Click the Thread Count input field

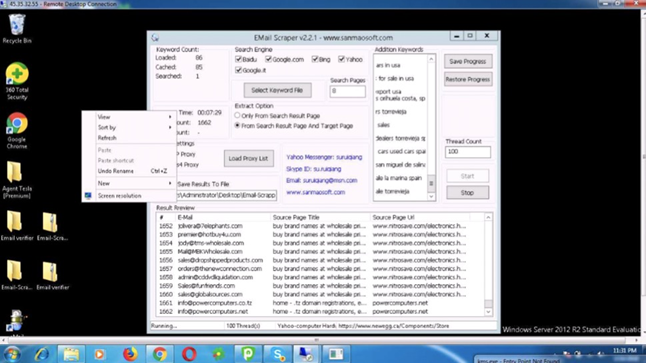[x=468, y=152]
